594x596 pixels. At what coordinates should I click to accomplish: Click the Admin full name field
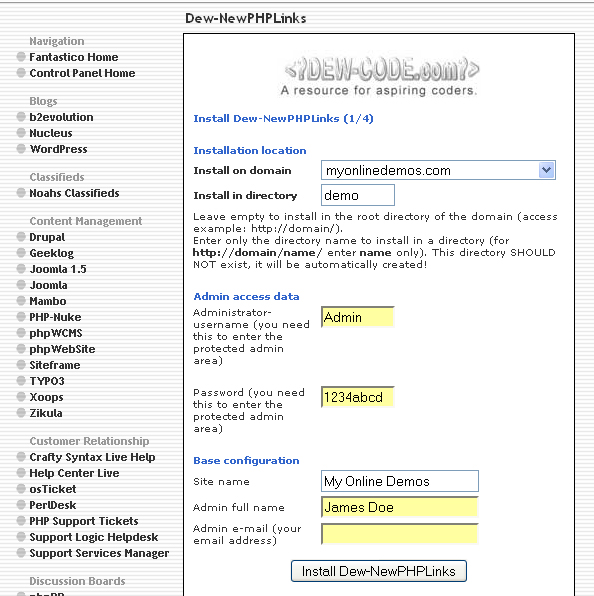[x=400, y=507]
